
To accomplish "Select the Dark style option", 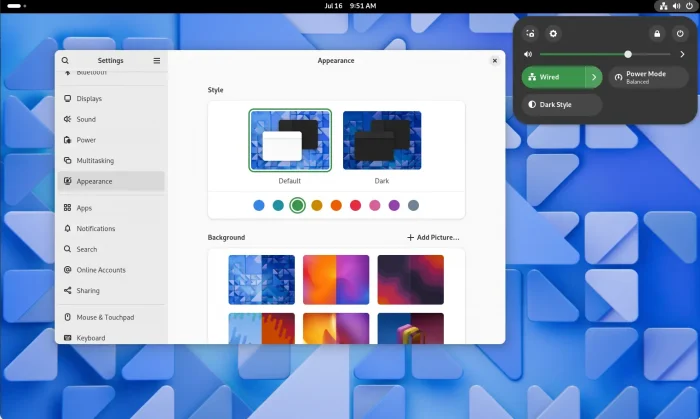I will pyautogui.click(x=382, y=140).
